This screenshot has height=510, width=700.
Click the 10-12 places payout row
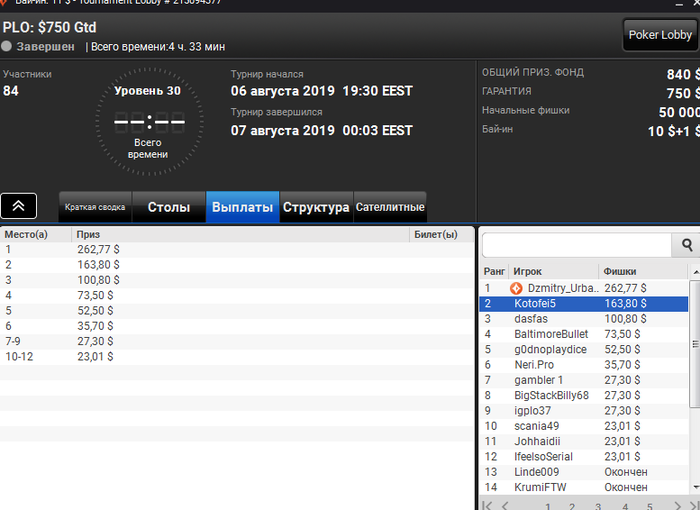click(237, 357)
